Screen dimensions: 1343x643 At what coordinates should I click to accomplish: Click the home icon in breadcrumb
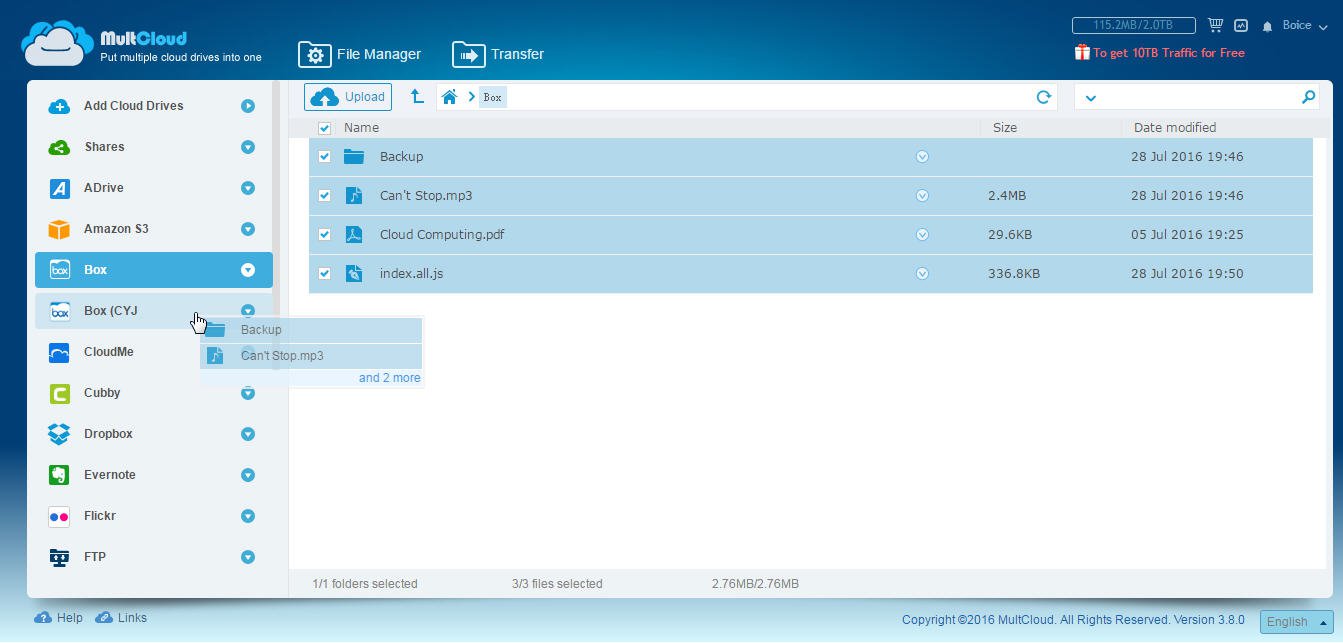coord(450,97)
